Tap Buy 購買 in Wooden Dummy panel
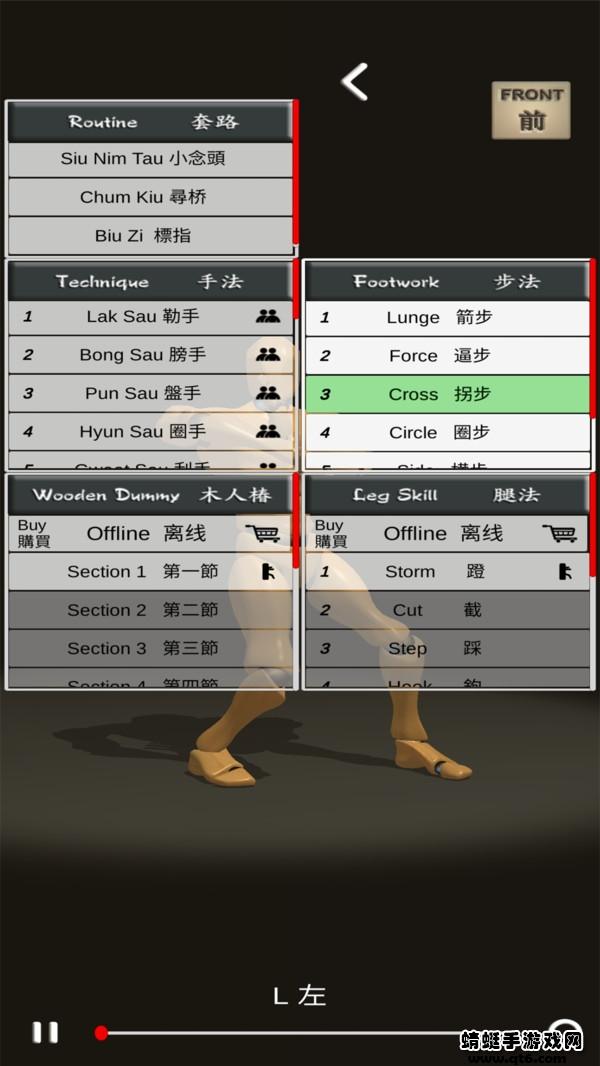The height and width of the screenshot is (1066, 600). click(x=33, y=534)
